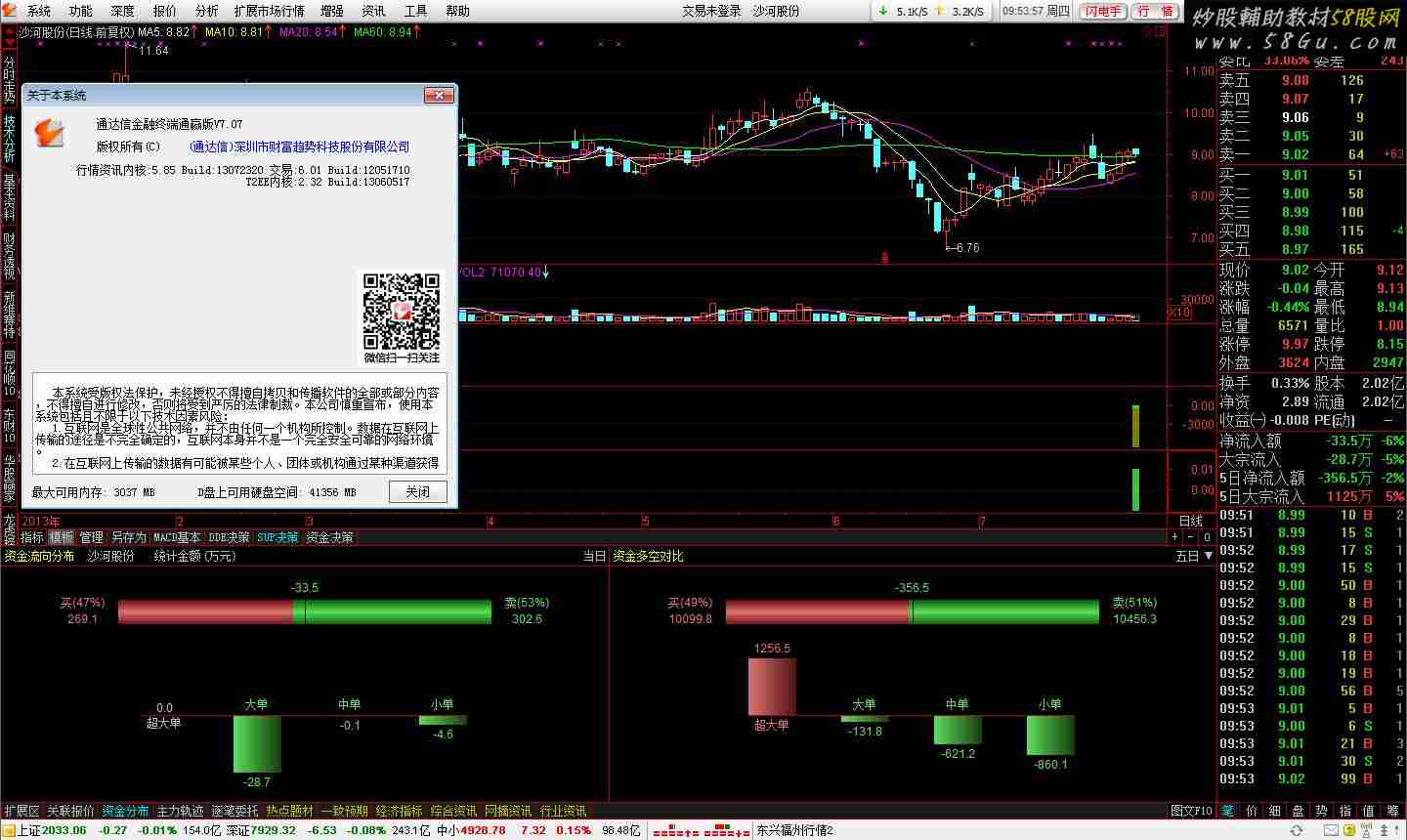Click the 当日 label in the fund flow panel
This screenshot has height=840, width=1407.
(594, 556)
